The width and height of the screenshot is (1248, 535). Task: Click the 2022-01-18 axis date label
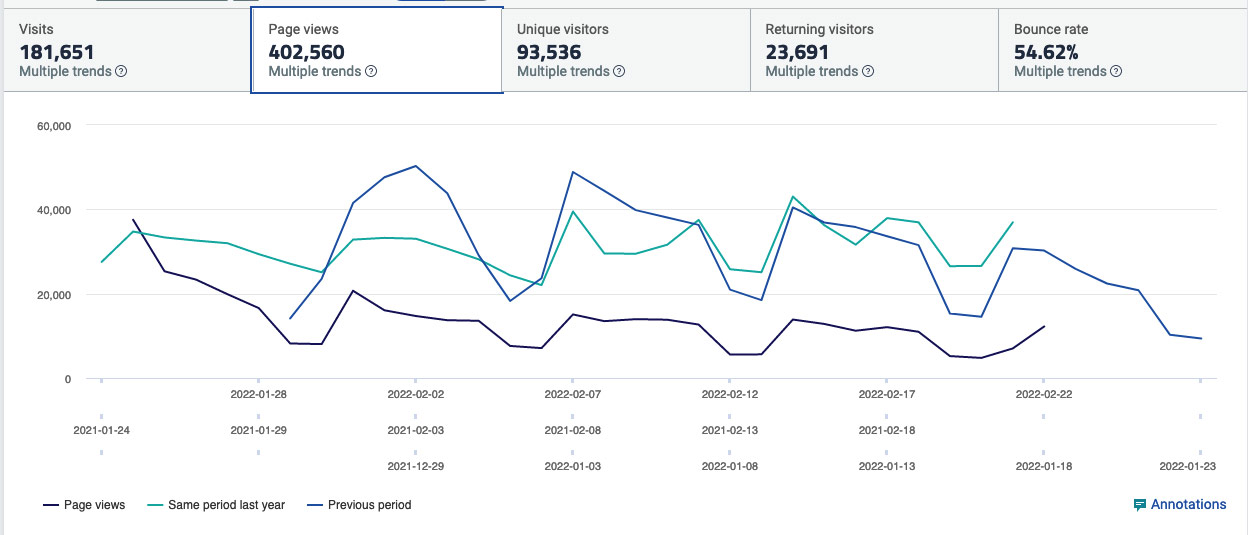coord(1044,466)
